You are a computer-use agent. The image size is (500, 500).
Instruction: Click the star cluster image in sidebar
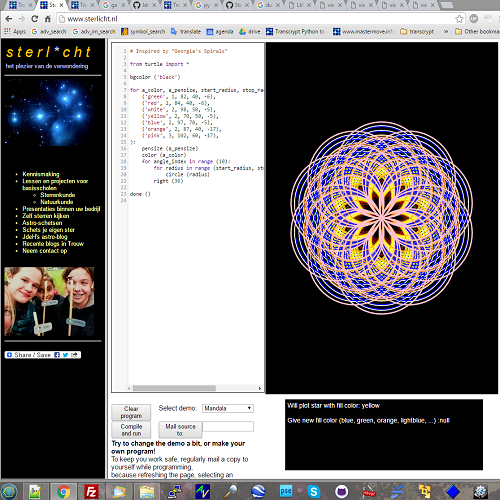click(x=49, y=112)
